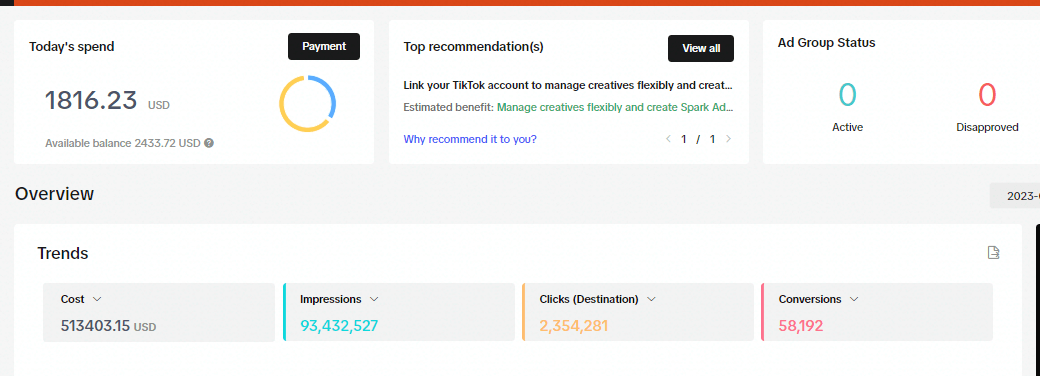Image resolution: width=1040 pixels, height=376 pixels.
Task: Open the Overview date range picker
Action: tap(1015, 196)
